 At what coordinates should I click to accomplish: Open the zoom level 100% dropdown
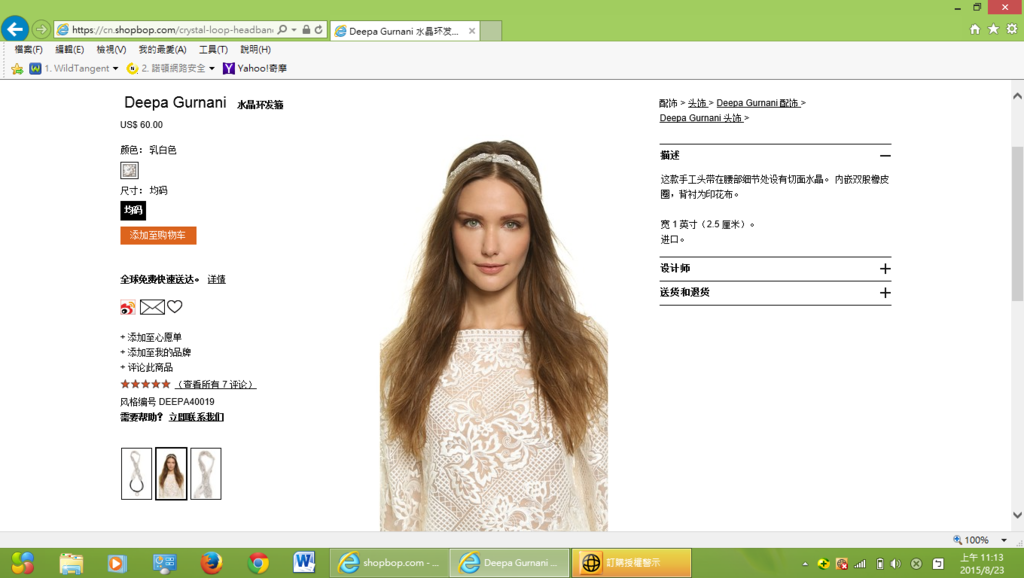coord(1004,540)
